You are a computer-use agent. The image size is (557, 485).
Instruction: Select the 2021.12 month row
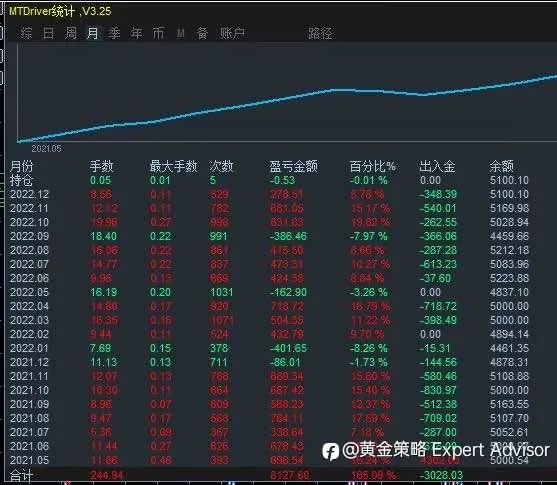(270, 362)
